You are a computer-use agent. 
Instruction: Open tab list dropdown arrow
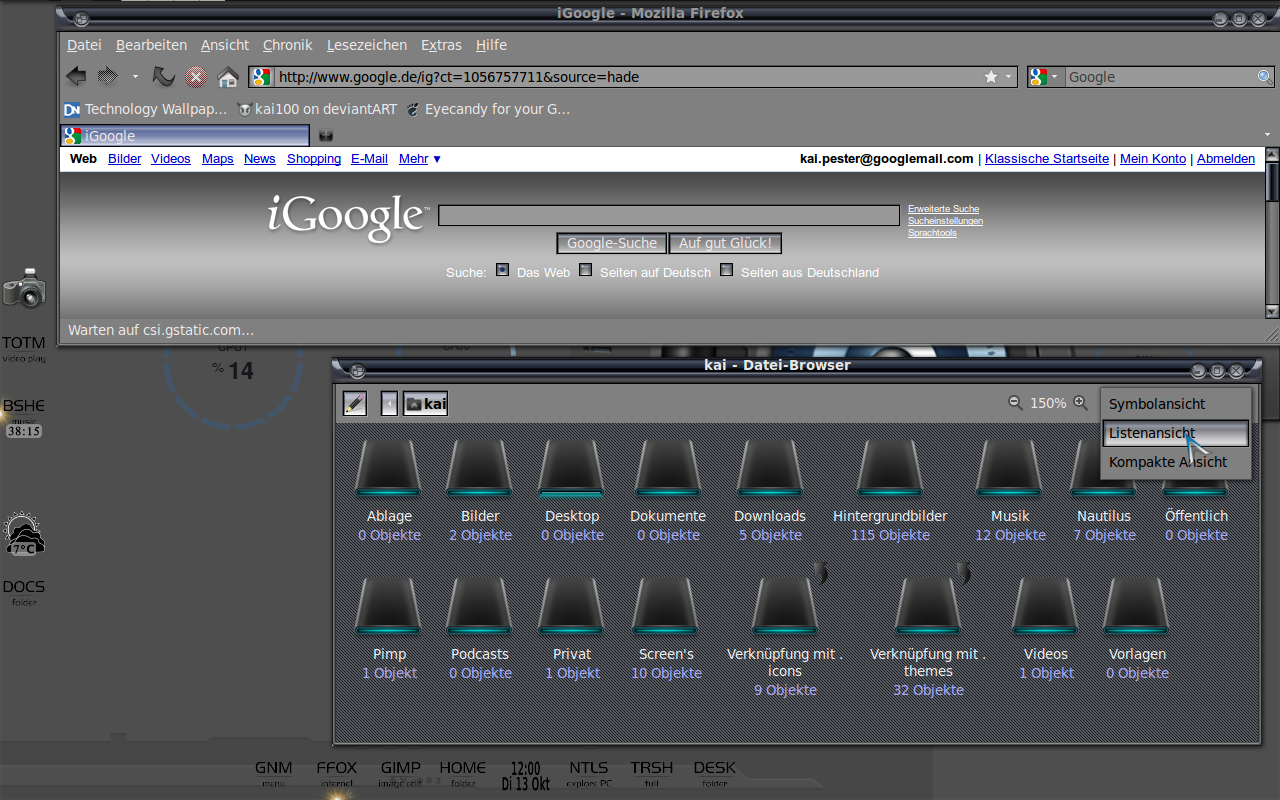coord(1268,135)
